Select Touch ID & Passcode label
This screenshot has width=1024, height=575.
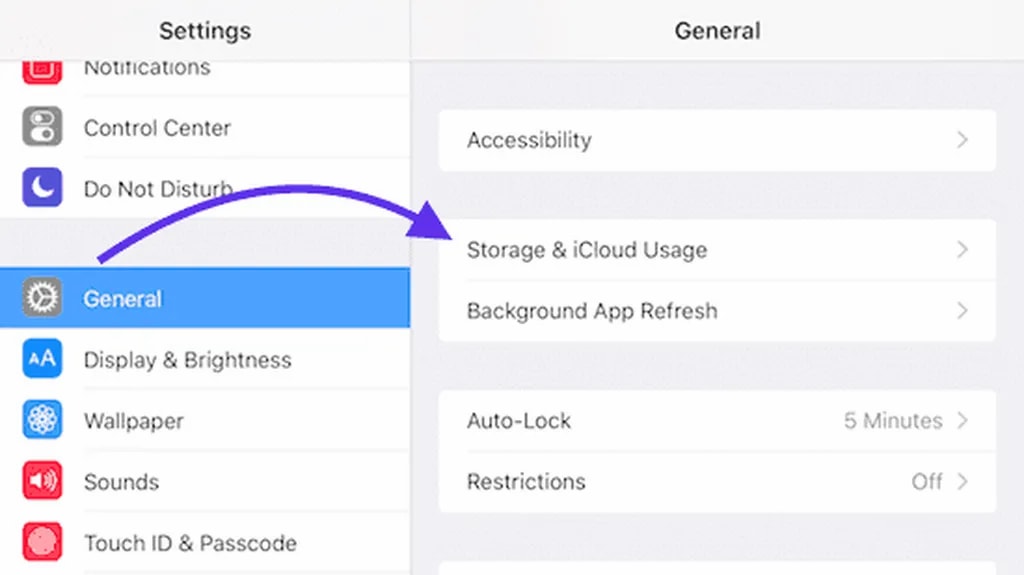pyautogui.click(x=190, y=543)
